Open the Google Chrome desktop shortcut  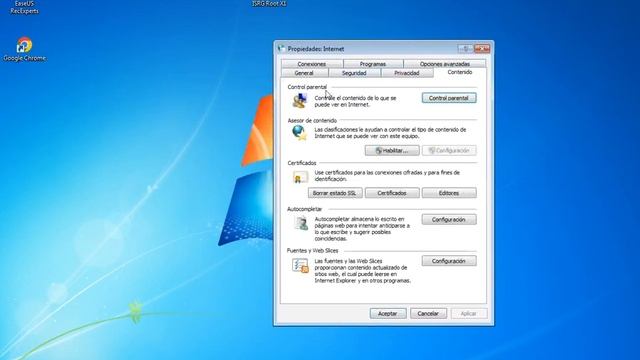click(x=24, y=49)
